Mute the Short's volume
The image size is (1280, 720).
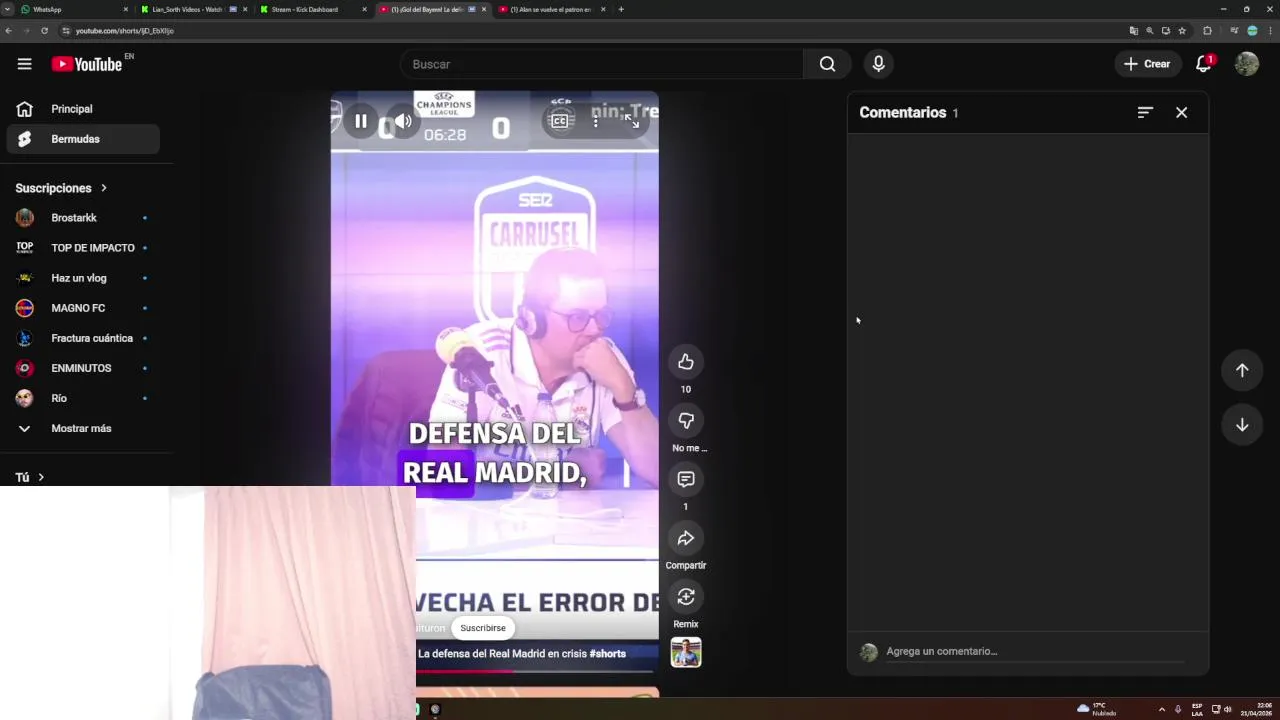click(x=403, y=122)
